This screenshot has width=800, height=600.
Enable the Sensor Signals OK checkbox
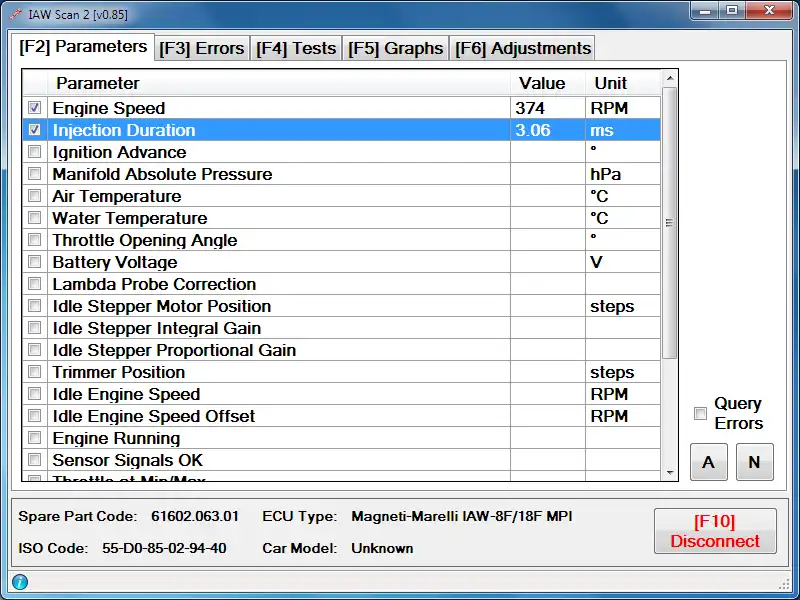(x=35, y=460)
